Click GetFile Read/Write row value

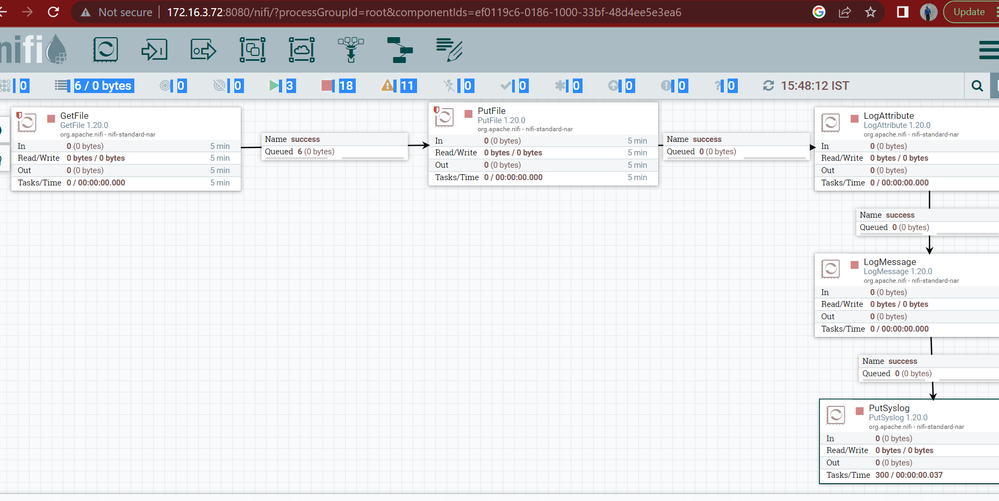(96, 158)
